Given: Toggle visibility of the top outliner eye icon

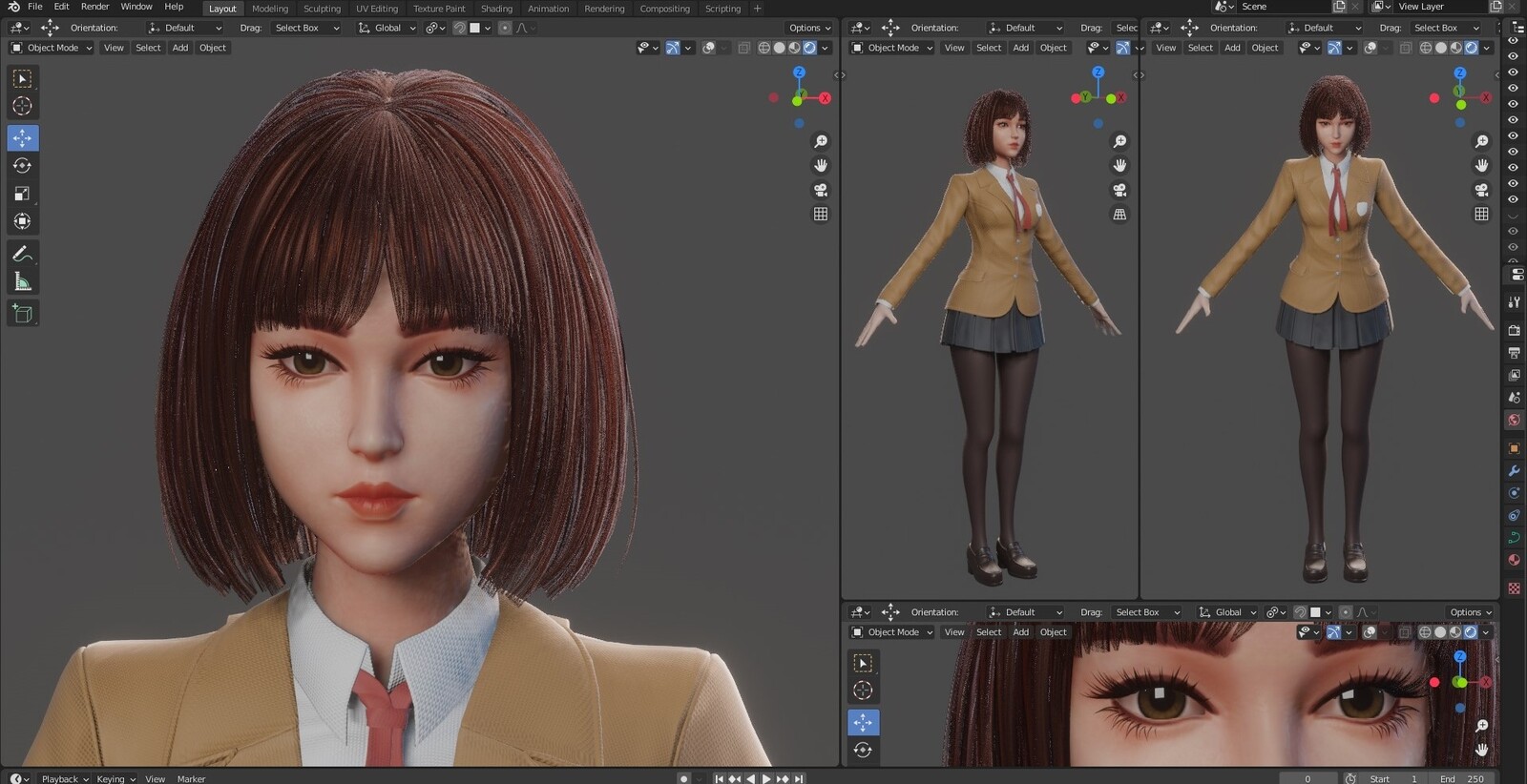Looking at the screenshot, I should [1513, 41].
